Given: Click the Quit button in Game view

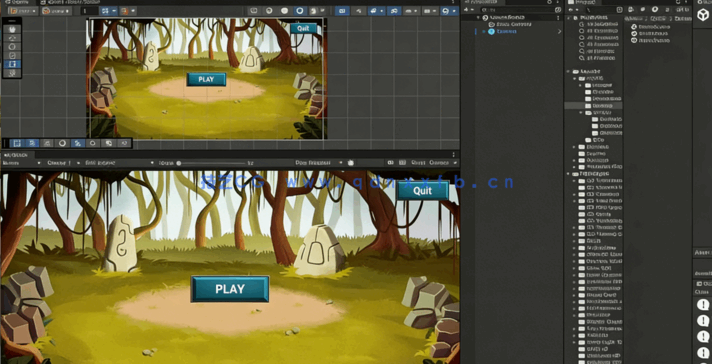Looking at the screenshot, I should pyautogui.click(x=423, y=191).
